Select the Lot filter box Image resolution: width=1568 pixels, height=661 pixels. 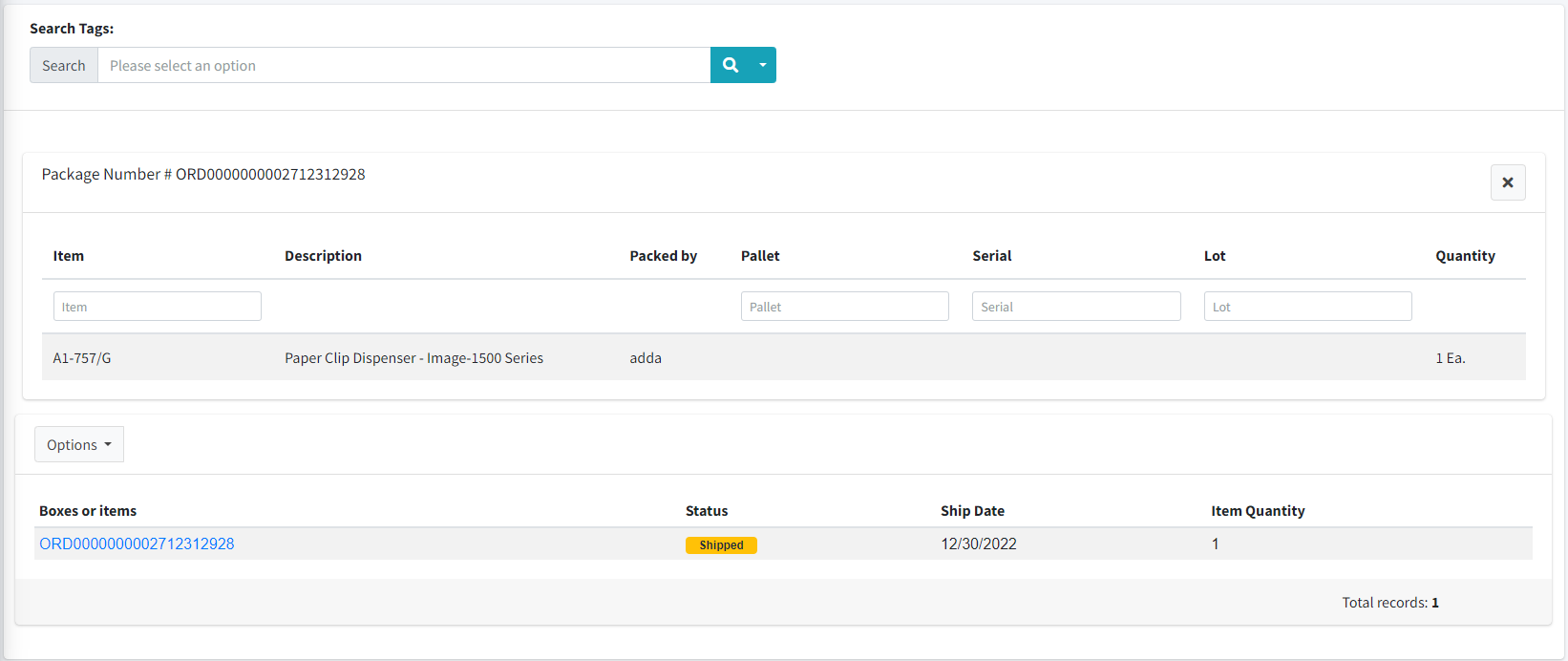1306,307
